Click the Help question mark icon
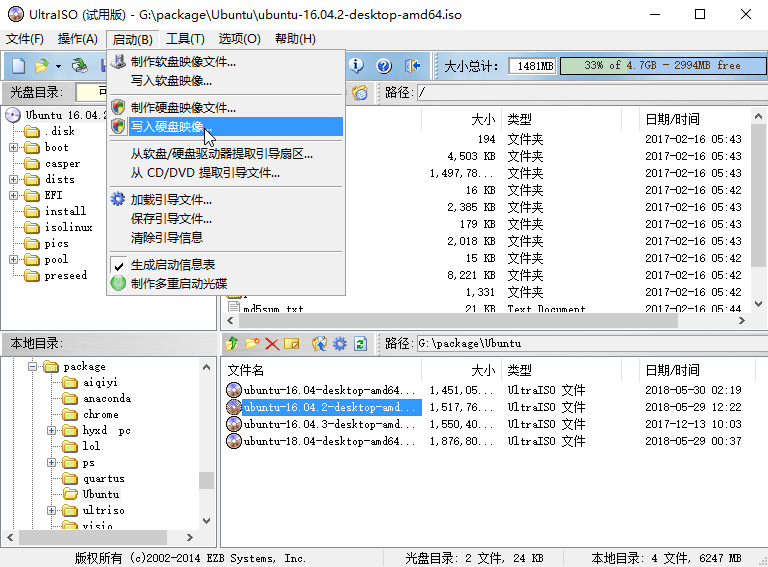Image resolution: width=768 pixels, height=567 pixels. tap(384, 66)
